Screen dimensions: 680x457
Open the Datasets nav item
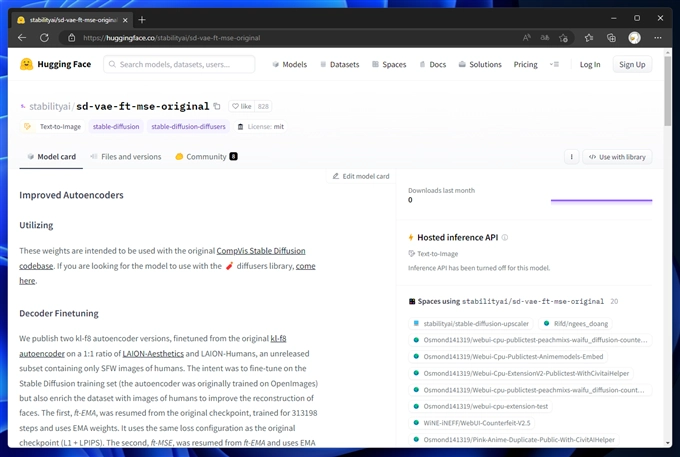(x=340, y=64)
